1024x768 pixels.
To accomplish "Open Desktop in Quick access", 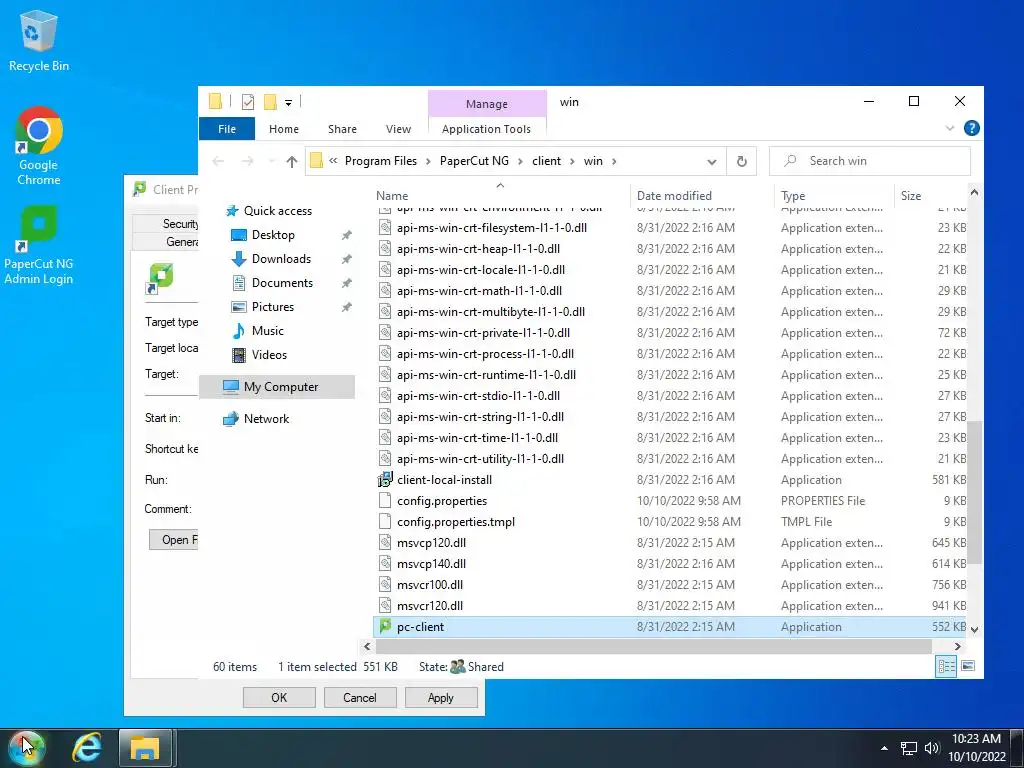I will [x=273, y=234].
